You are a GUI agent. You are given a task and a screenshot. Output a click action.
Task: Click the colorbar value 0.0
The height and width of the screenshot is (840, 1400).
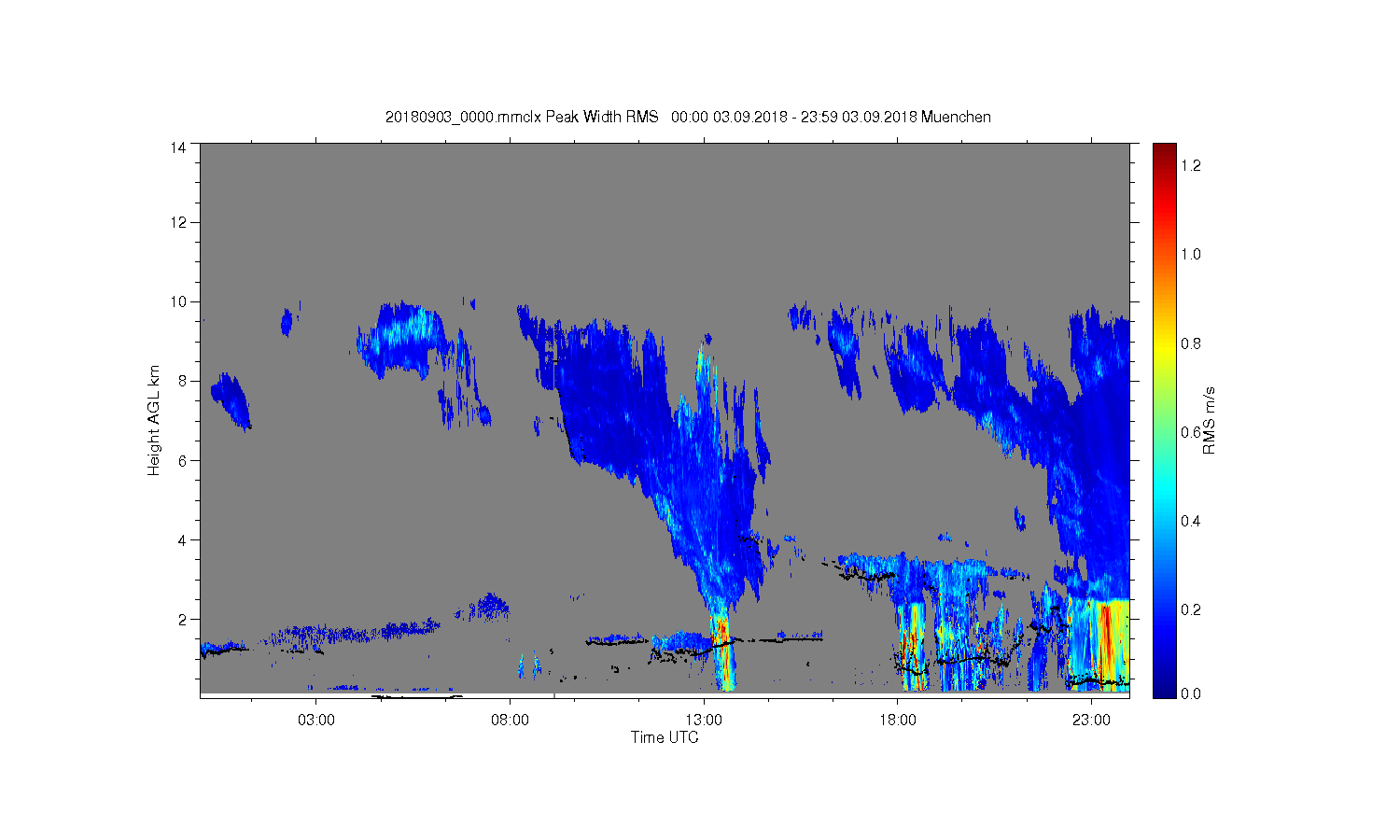[x=1191, y=694]
